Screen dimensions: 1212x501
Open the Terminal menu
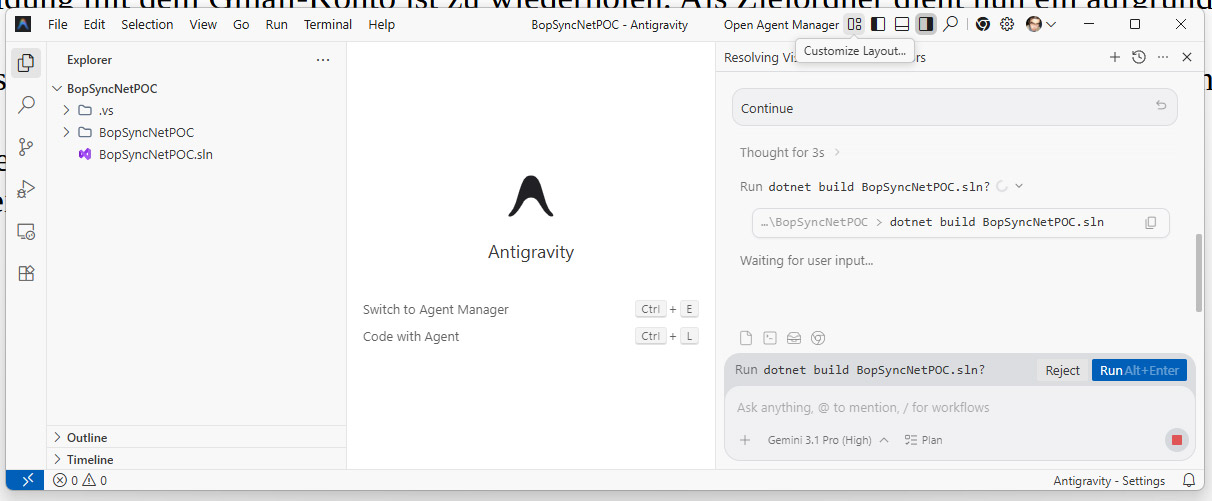pyautogui.click(x=328, y=24)
